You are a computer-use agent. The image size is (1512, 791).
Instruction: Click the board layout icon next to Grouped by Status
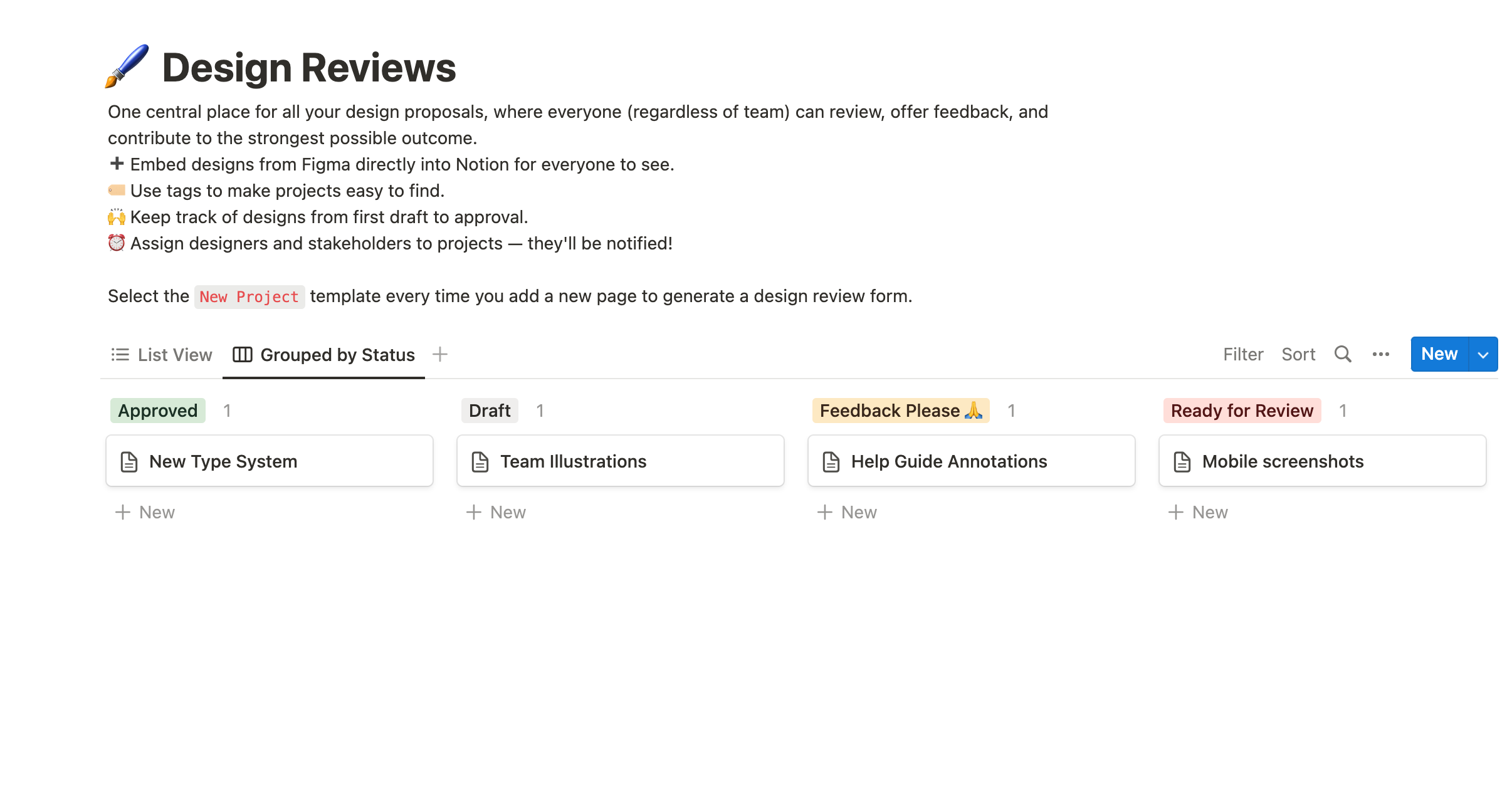(243, 354)
